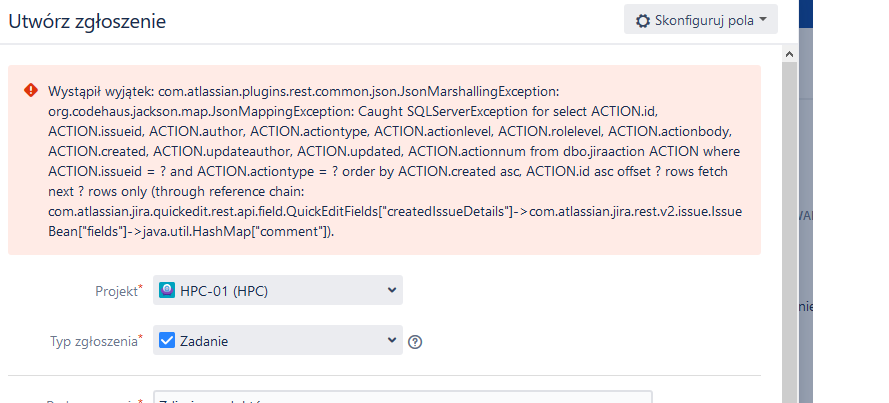Click the Typ zgłoszenia field label
This screenshot has width=889, height=403.
click(x=96, y=341)
